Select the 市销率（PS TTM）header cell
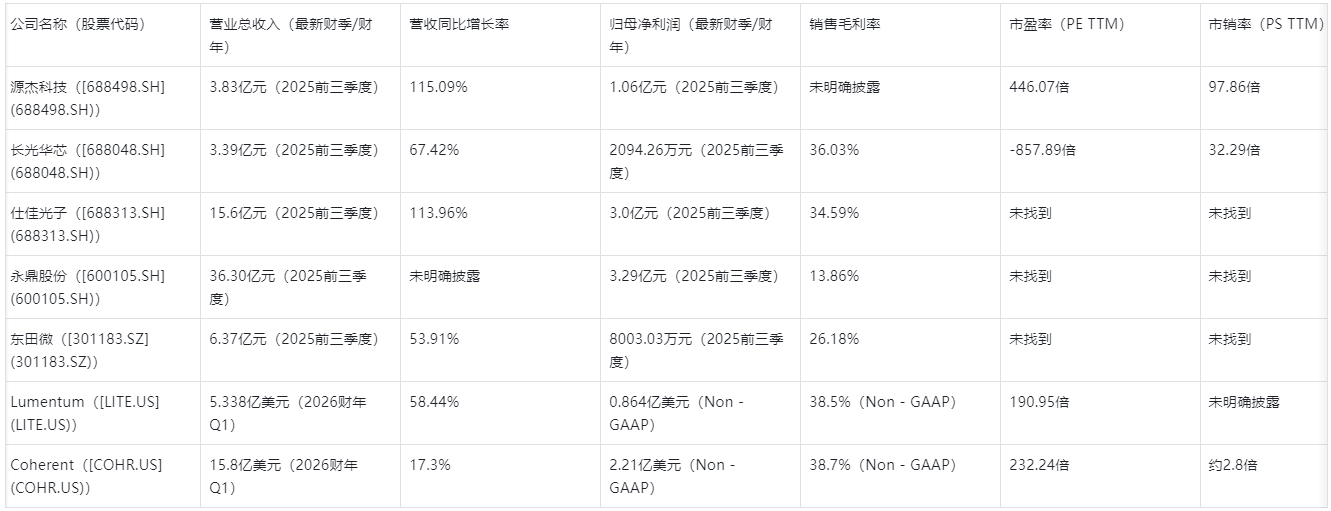 (x=1266, y=24)
